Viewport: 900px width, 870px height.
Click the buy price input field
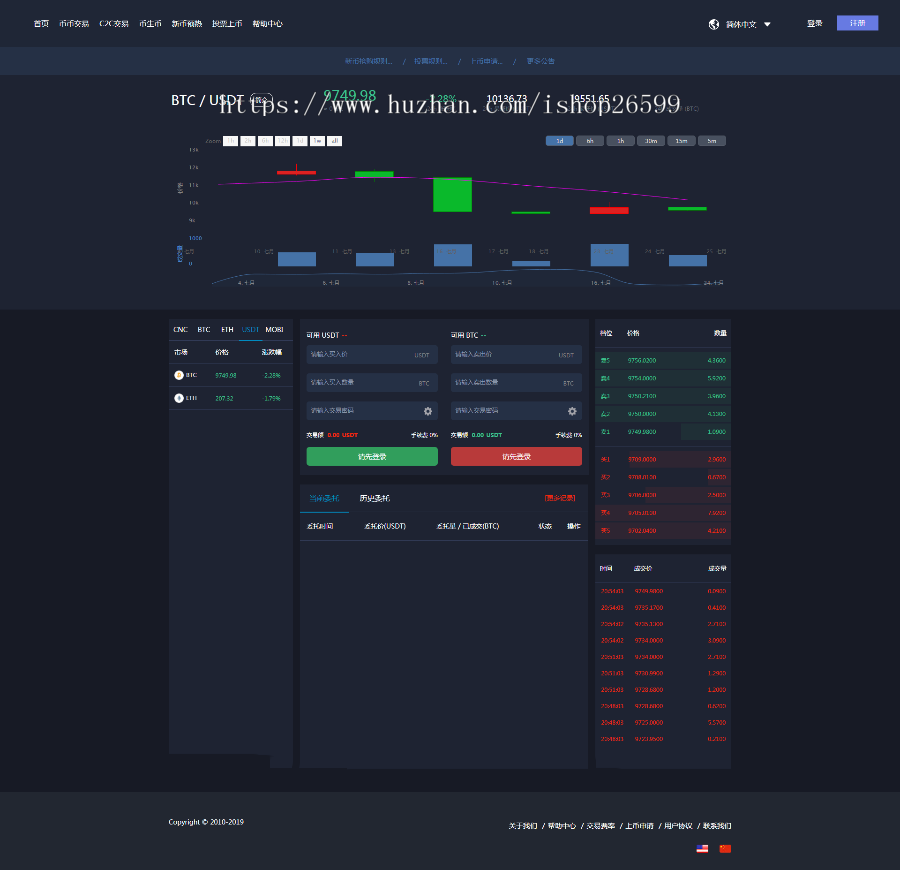pos(371,355)
